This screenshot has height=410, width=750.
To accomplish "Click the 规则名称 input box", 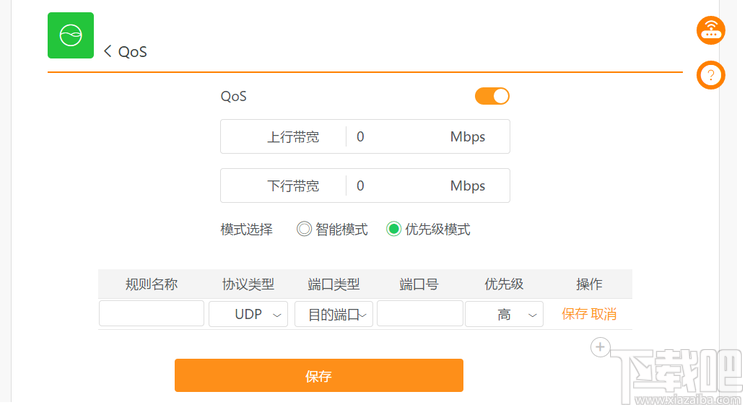I will 152,314.
